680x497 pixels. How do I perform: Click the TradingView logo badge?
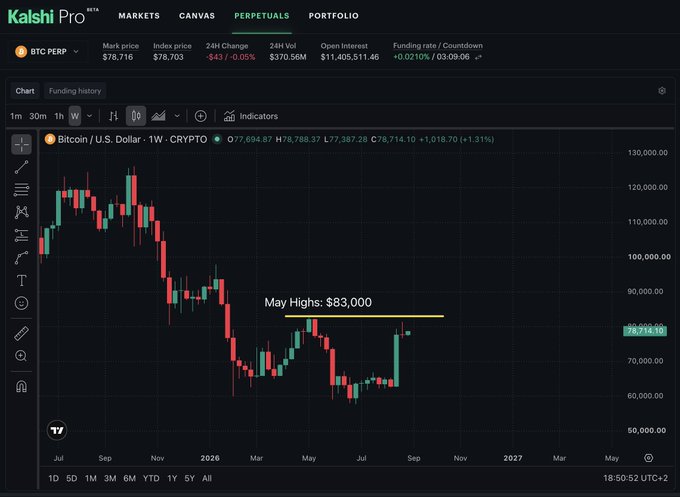57,430
